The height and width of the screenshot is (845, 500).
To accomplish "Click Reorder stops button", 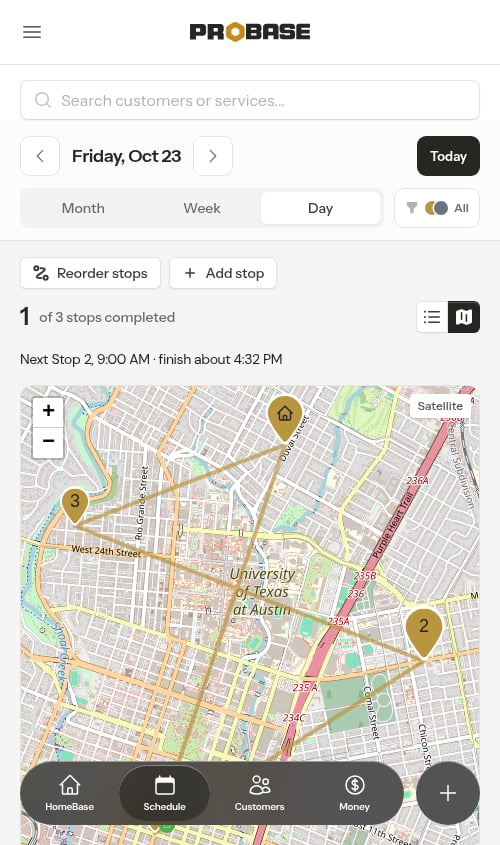I will (91, 273).
